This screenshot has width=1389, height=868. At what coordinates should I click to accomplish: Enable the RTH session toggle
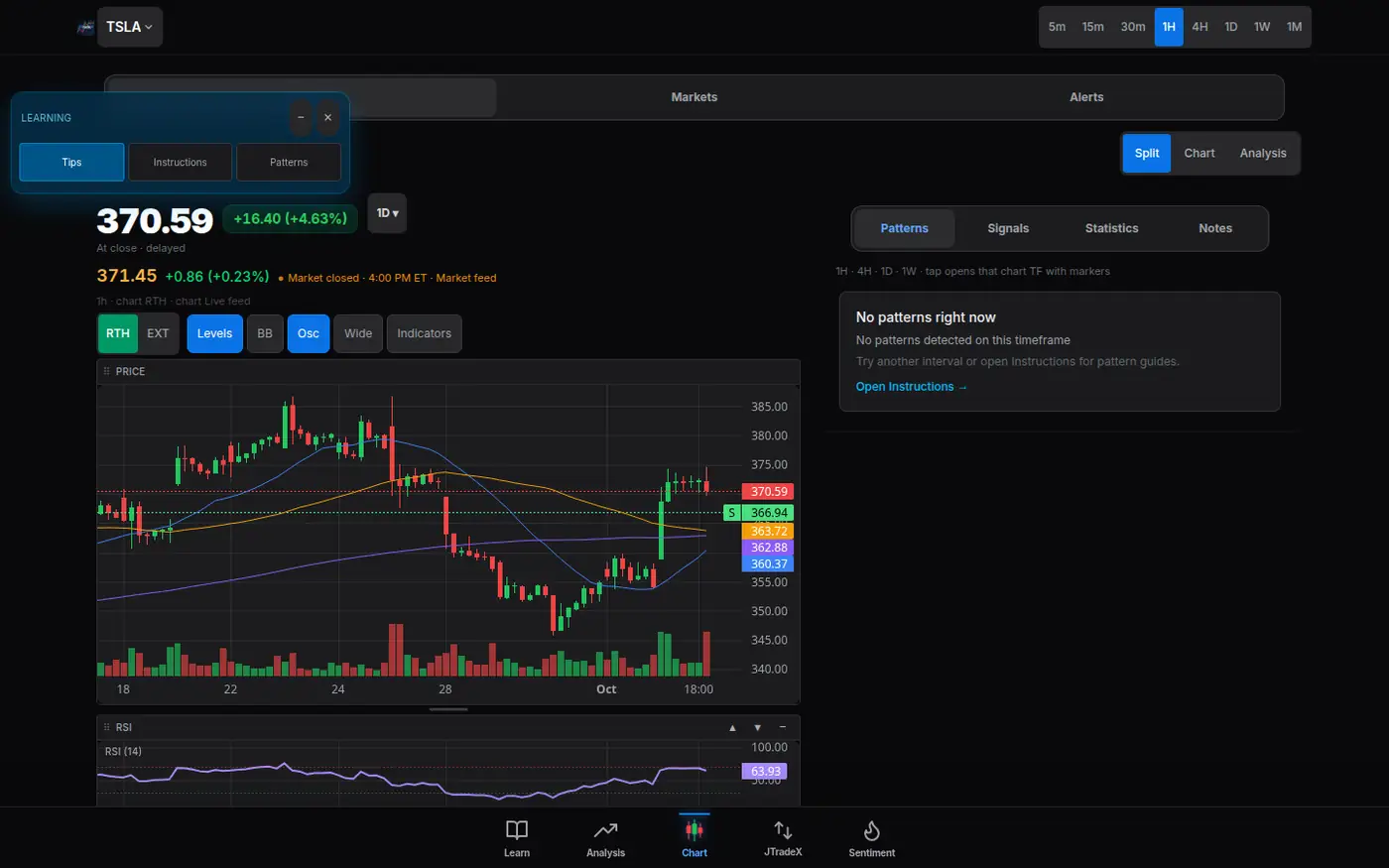[x=118, y=333]
